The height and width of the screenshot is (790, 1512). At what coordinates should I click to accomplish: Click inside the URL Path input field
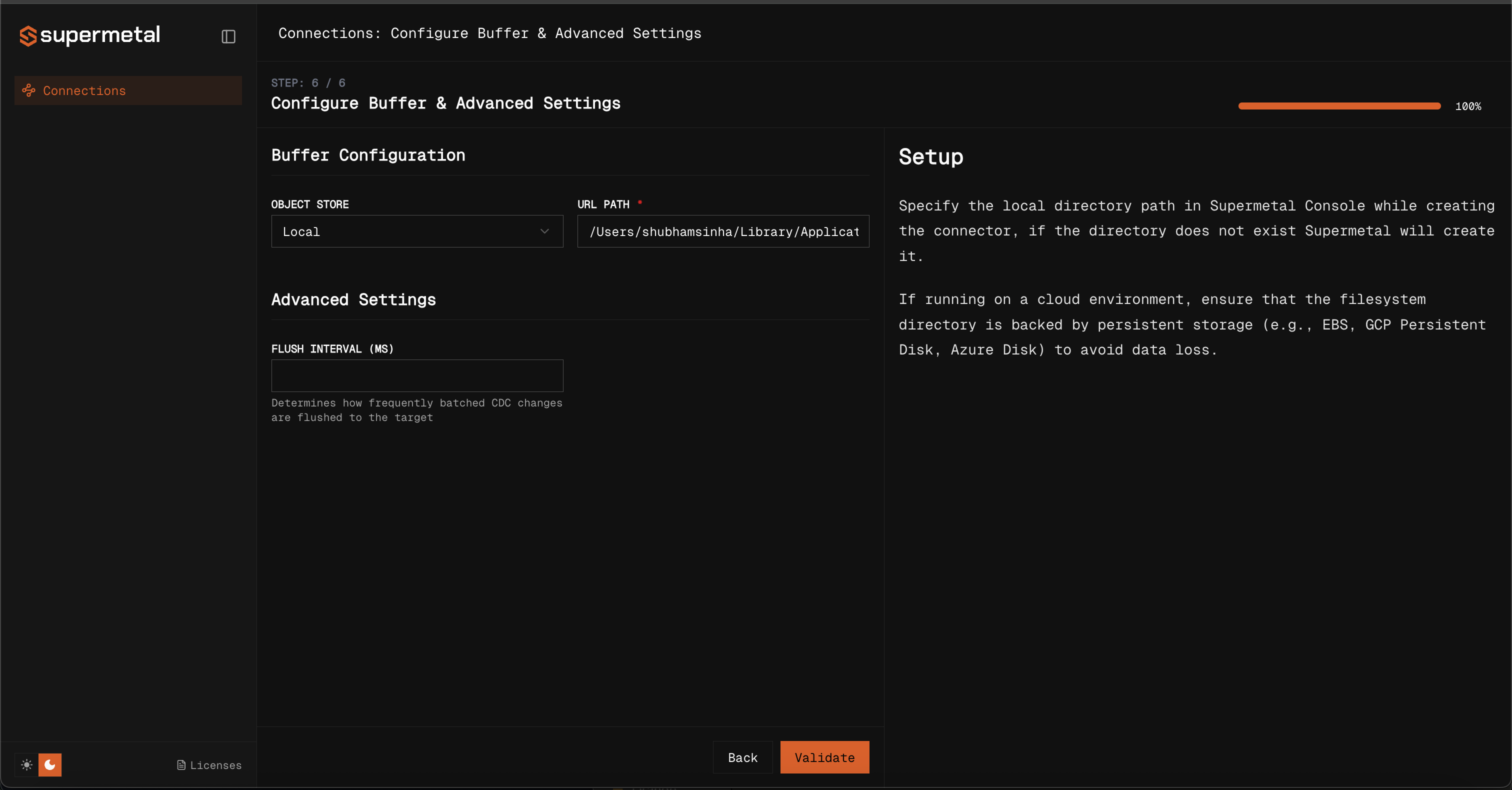(x=722, y=231)
